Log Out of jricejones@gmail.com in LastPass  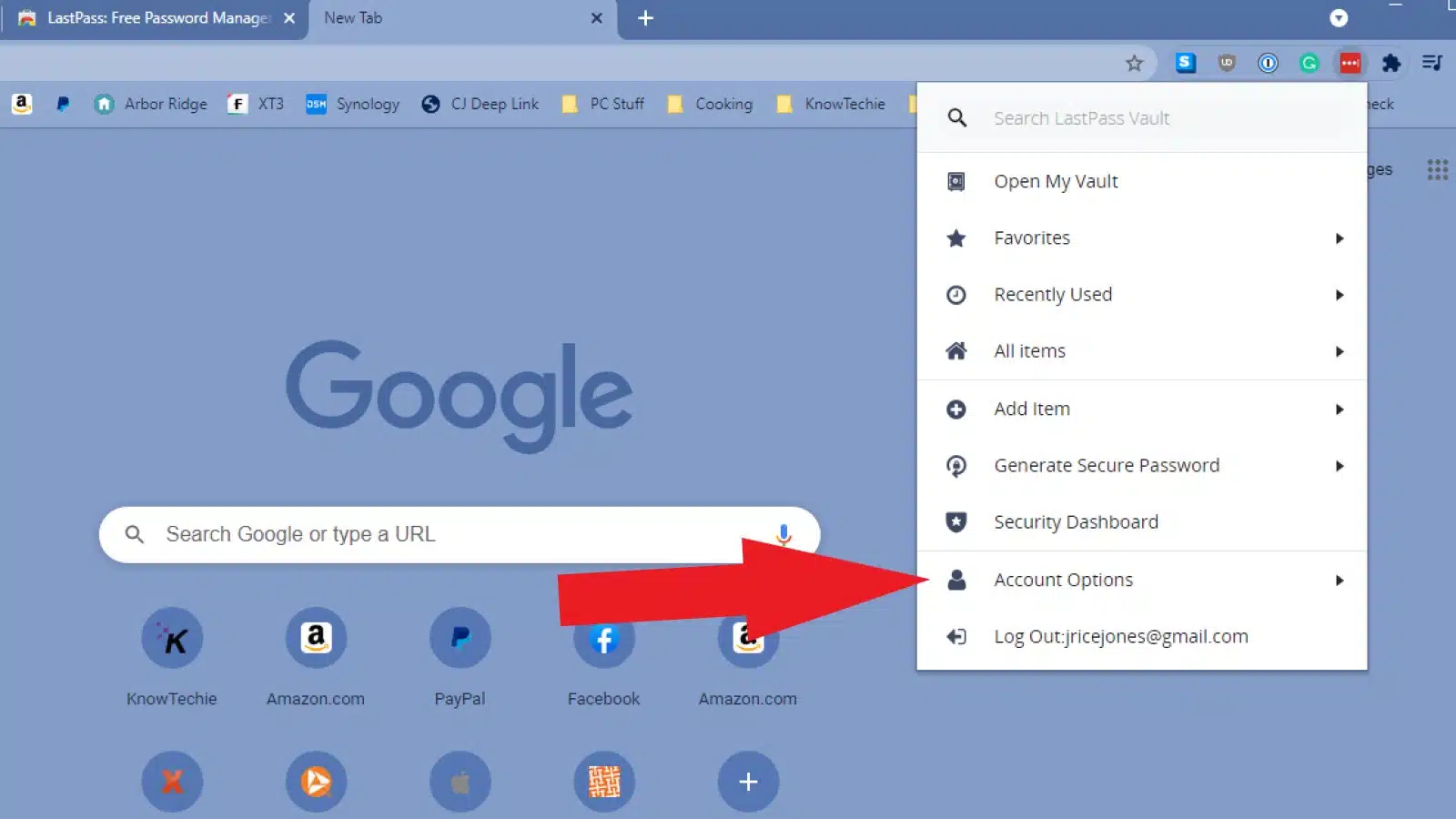pyautogui.click(x=1121, y=636)
